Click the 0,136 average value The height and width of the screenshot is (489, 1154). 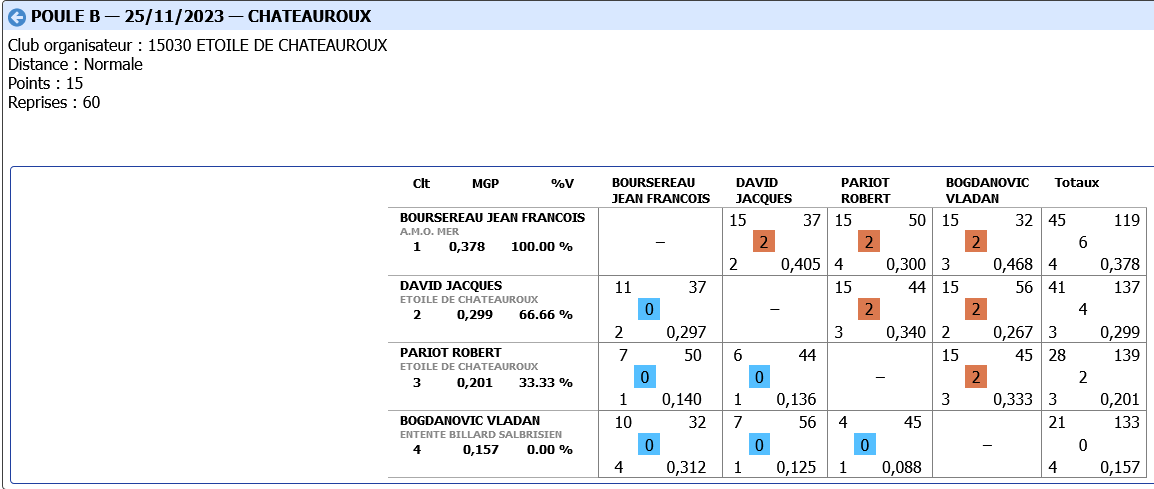(798, 400)
